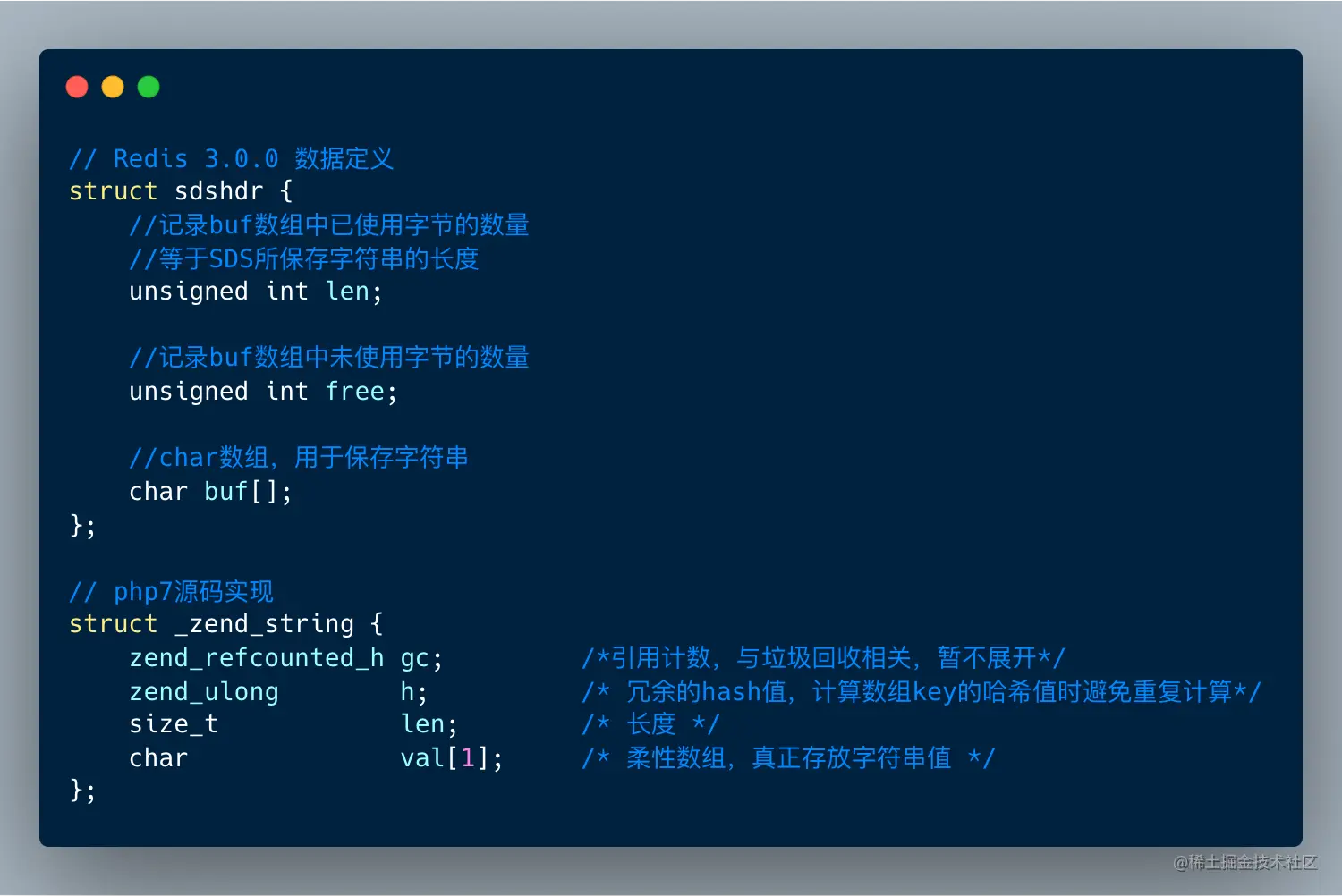Click the "char数组" comment line
1342x896 pixels.
pyautogui.click(x=299, y=458)
